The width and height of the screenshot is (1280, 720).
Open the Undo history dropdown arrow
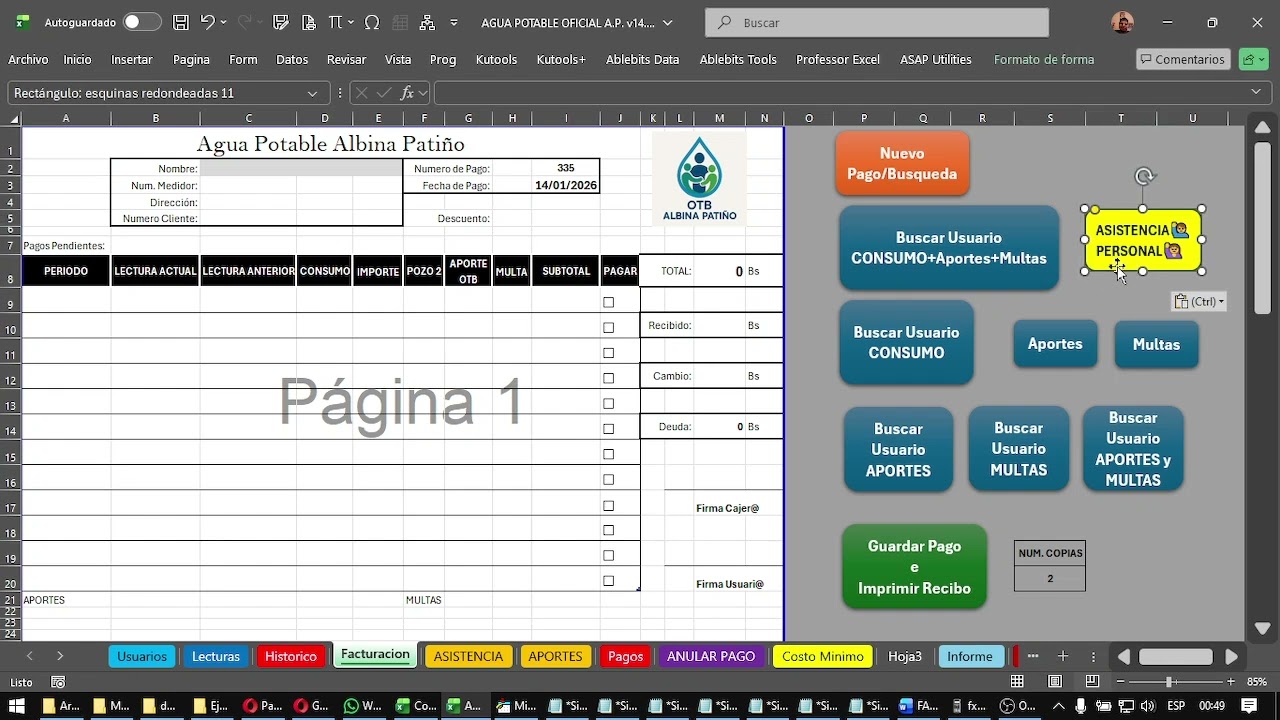coord(223,22)
